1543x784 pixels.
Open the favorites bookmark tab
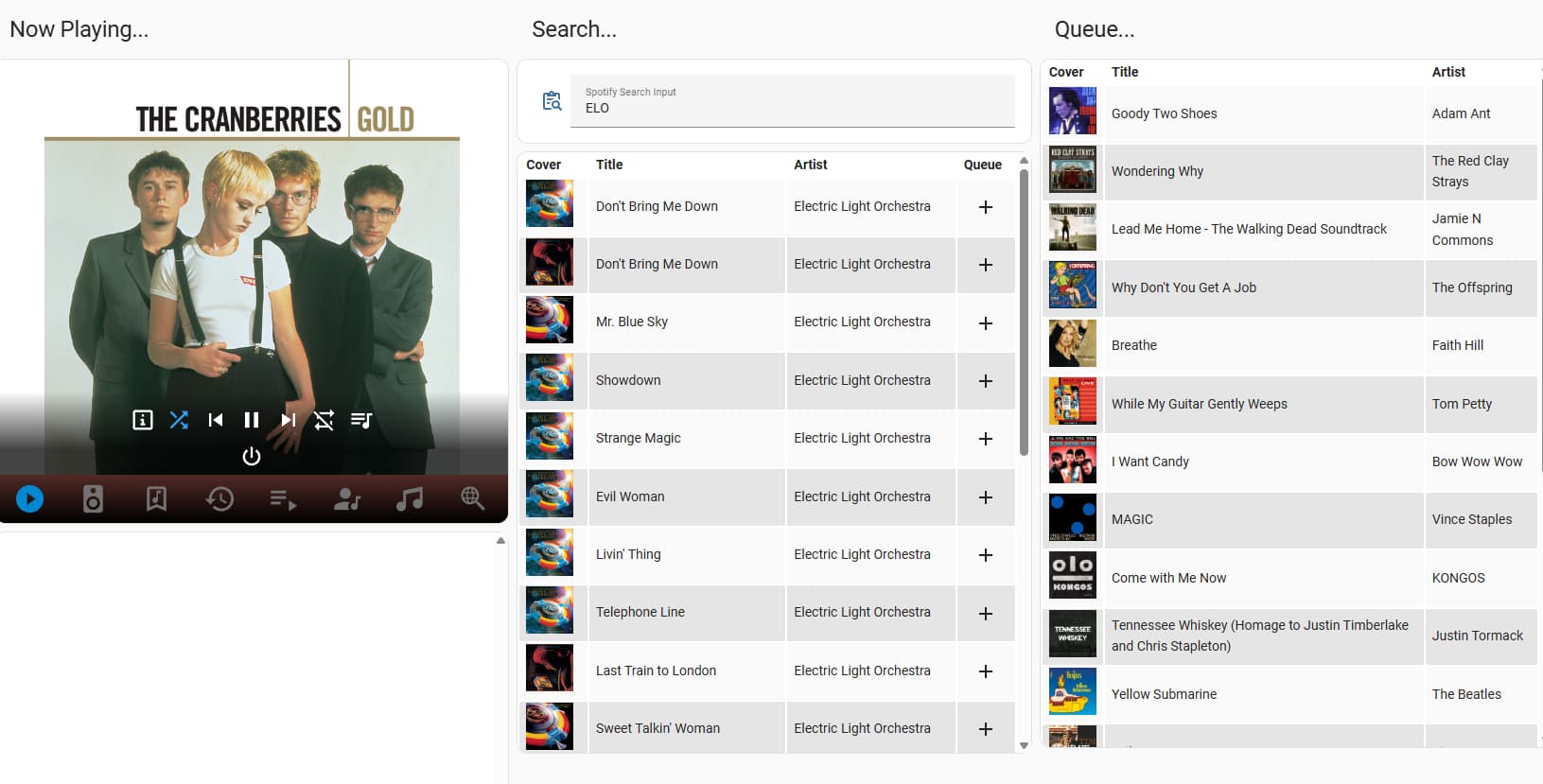(156, 498)
